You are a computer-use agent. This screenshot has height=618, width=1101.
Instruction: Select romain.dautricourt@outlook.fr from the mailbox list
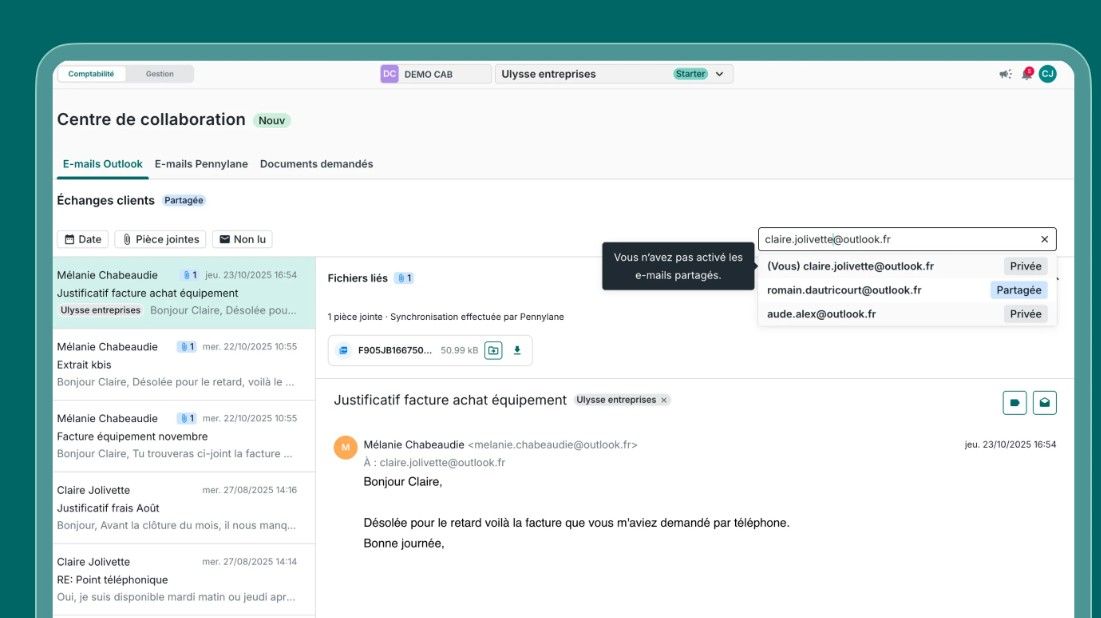tap(844, 290)
